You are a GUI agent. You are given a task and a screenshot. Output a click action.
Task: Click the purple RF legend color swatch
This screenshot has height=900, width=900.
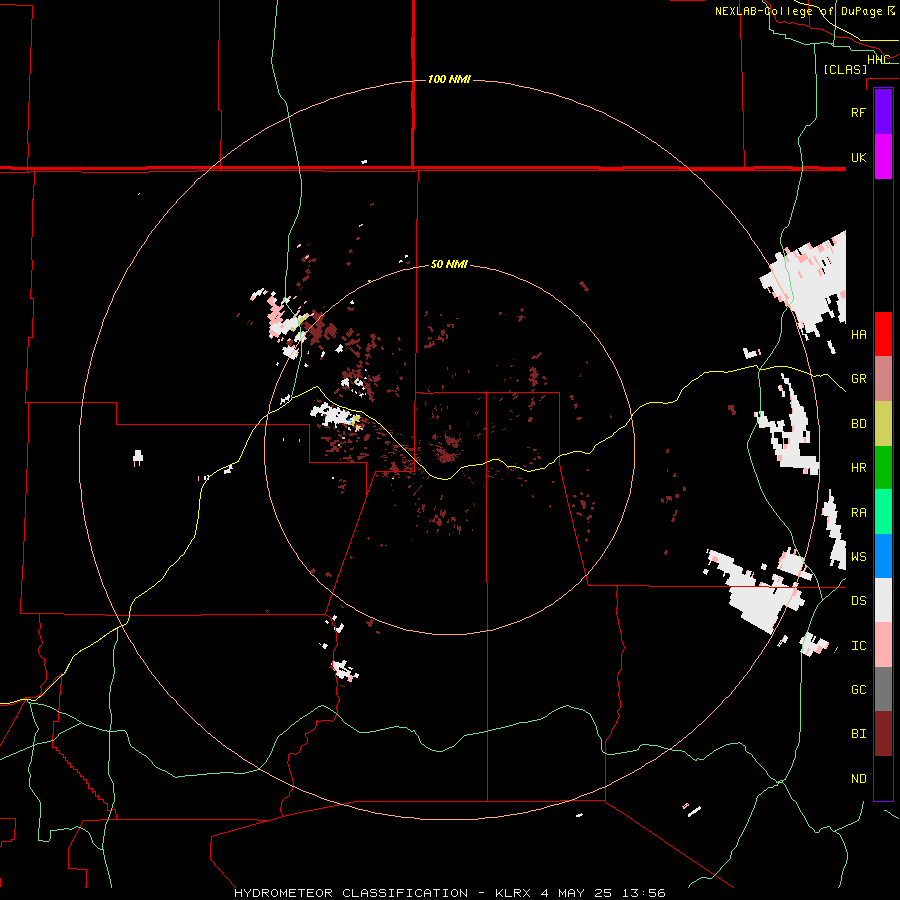(x=883, y=112)
